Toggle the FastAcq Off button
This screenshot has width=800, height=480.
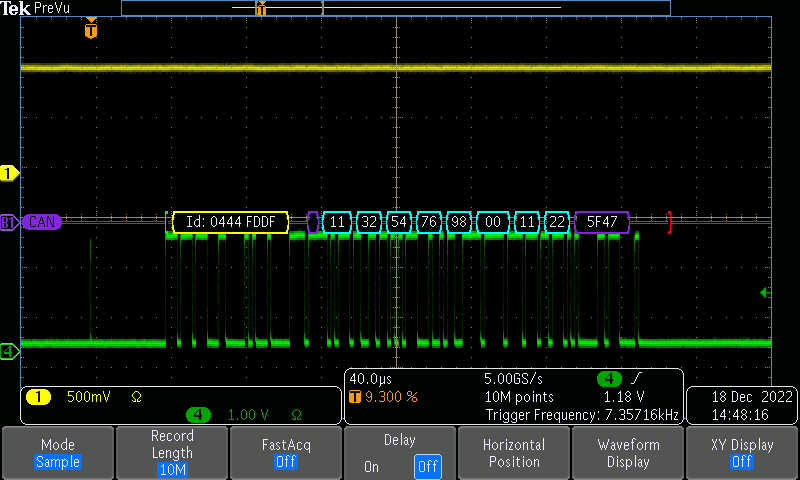pos(286,452)
